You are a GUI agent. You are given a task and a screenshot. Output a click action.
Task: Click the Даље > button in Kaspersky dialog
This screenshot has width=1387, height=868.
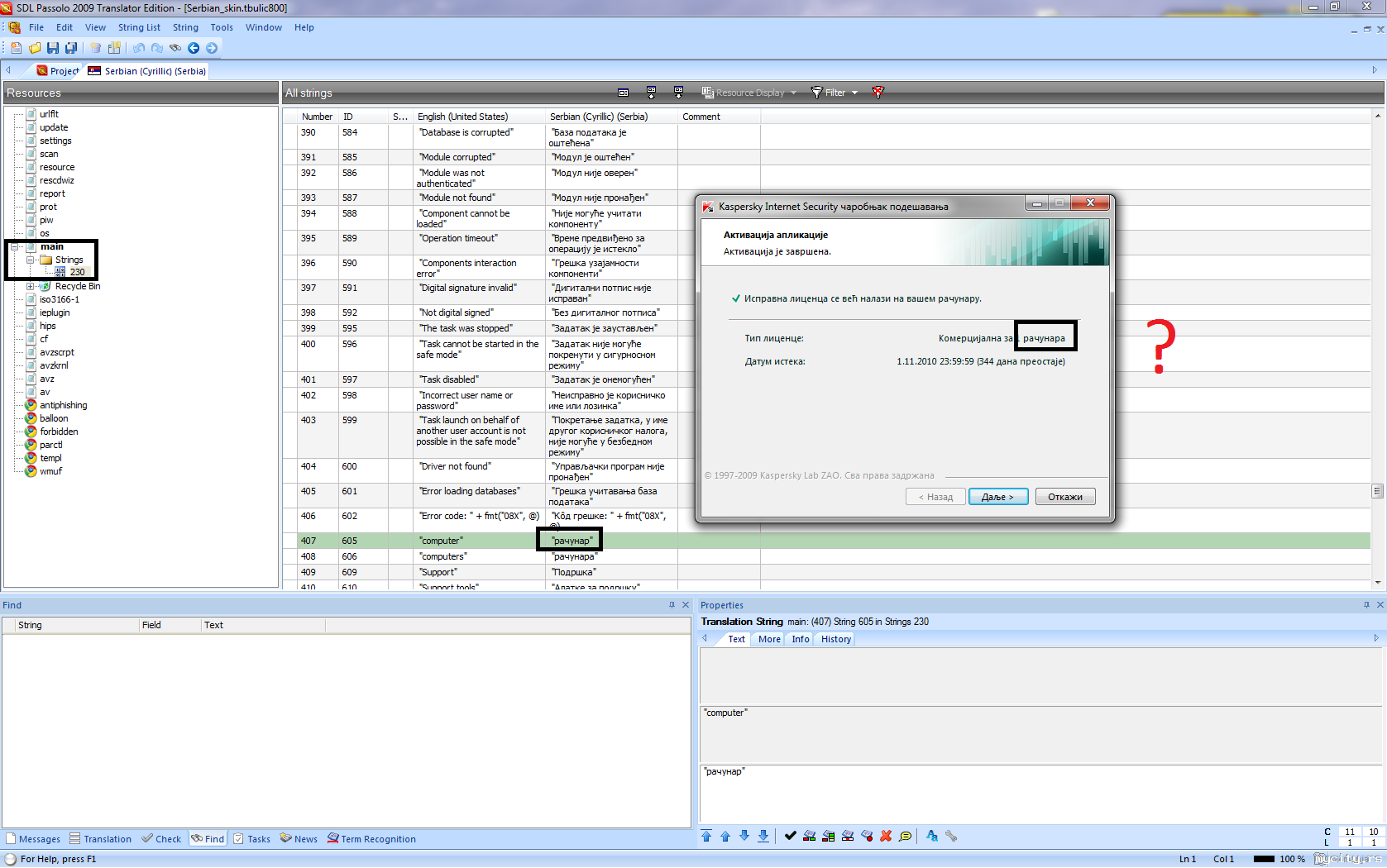pos(997,497)
